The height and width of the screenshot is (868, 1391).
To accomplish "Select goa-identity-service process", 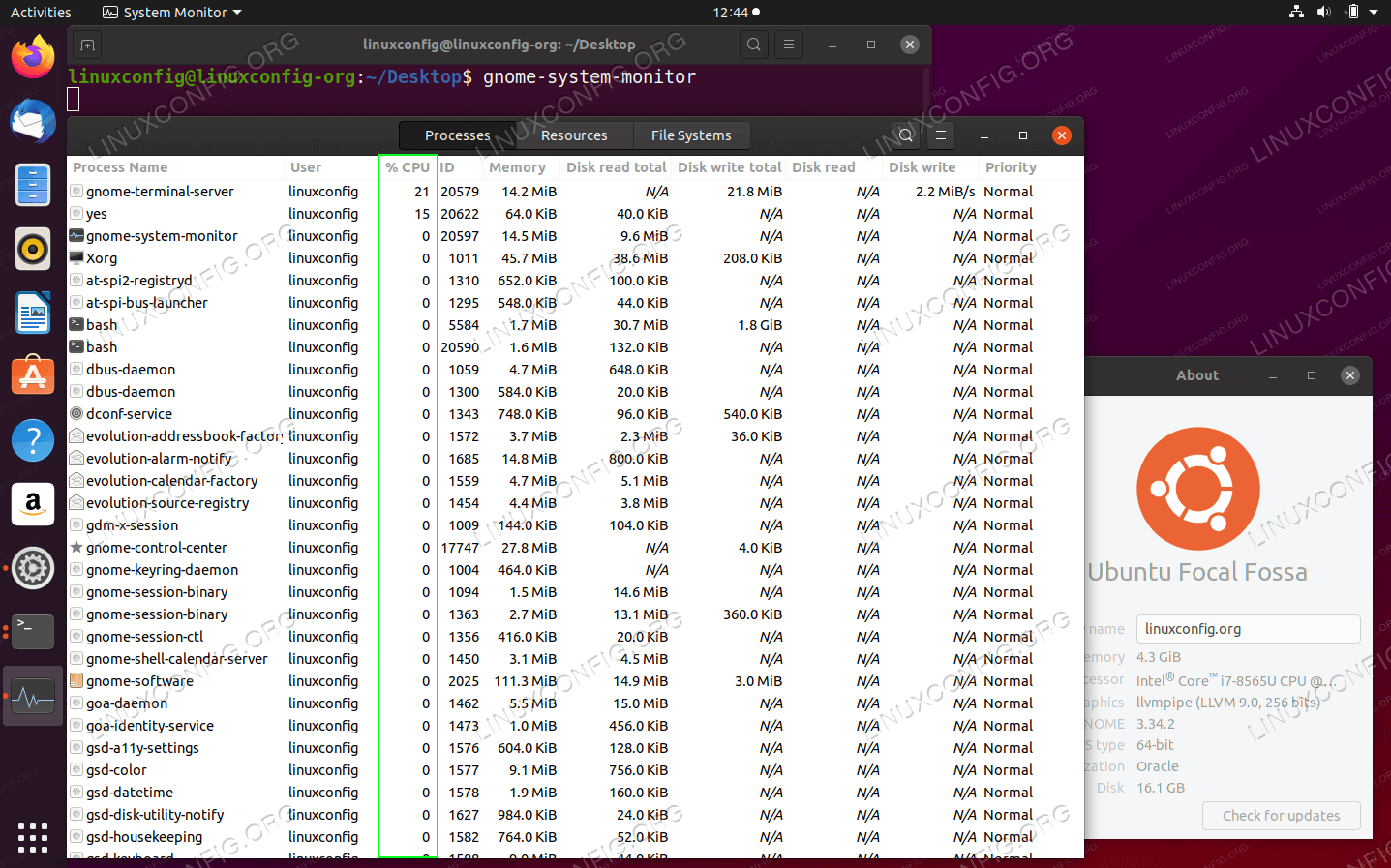I will (575, 726).
